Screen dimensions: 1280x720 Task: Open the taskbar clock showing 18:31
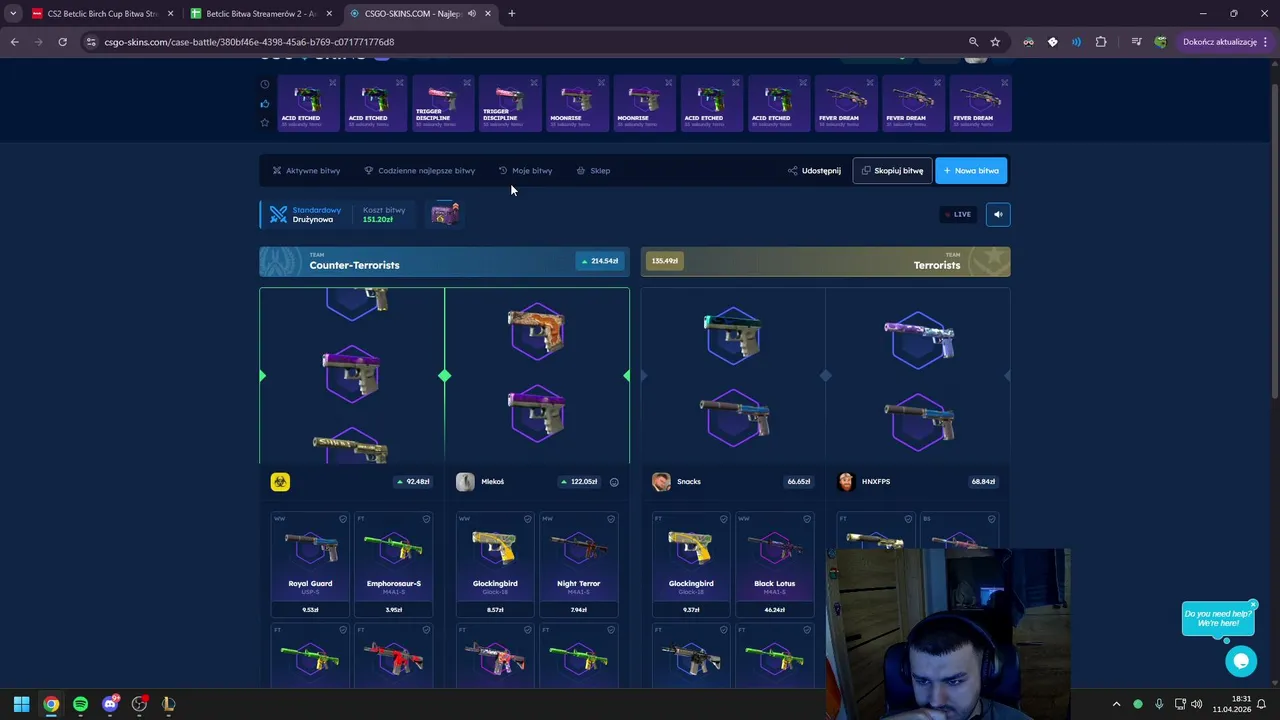[1231, 704]
